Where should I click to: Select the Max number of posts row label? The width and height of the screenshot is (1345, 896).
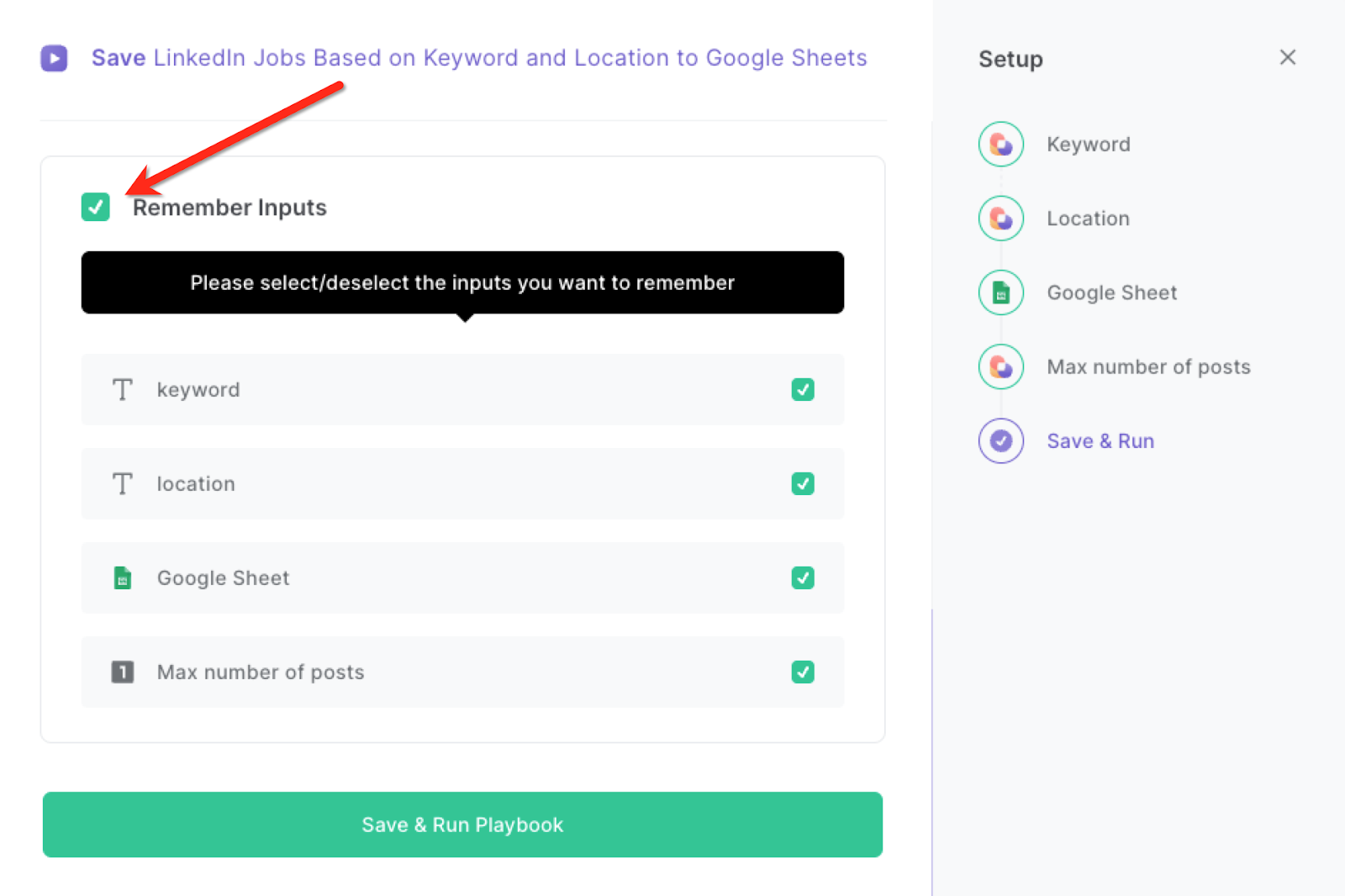(x=261, y=672)
